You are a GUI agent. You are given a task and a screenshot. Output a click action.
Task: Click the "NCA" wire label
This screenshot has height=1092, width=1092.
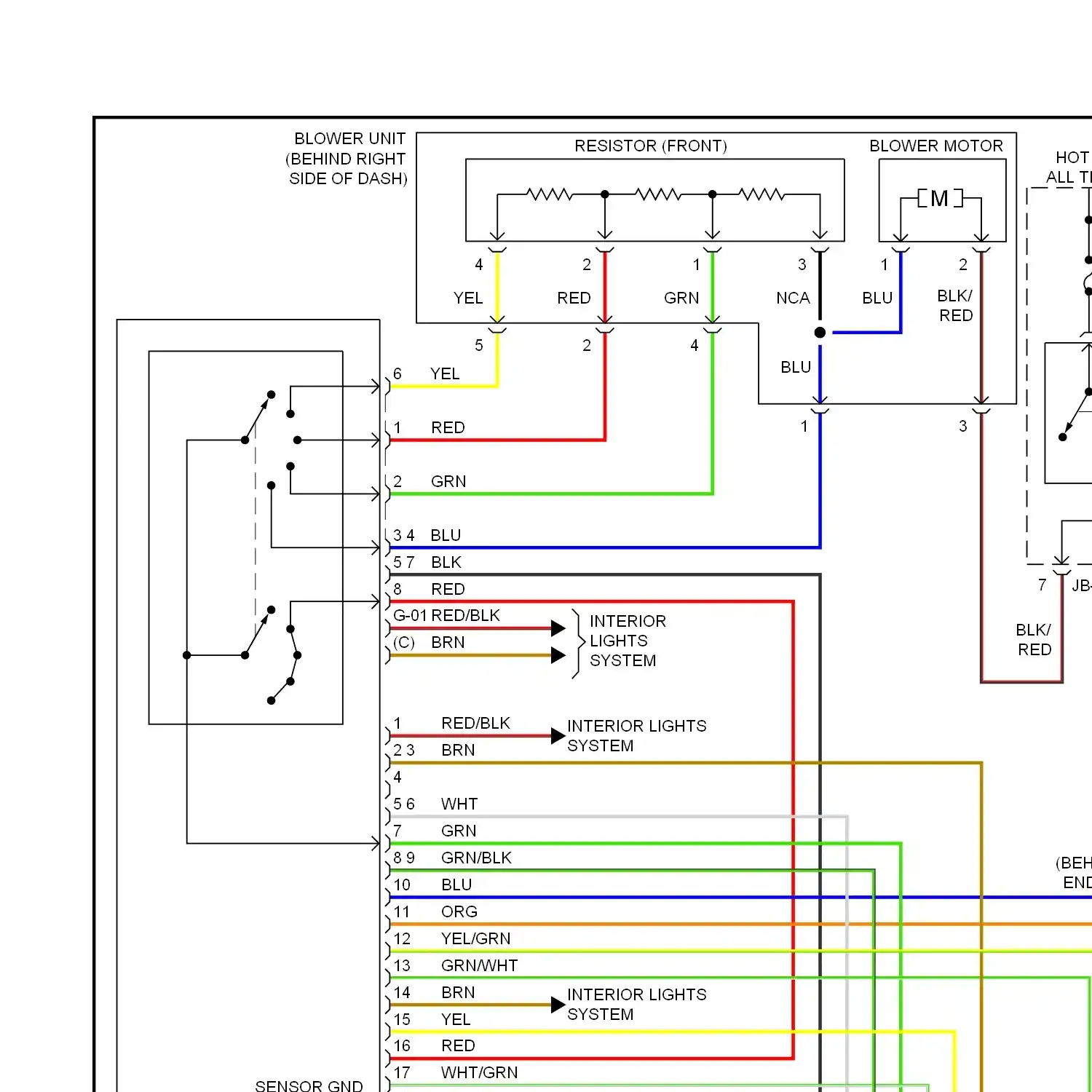click(793, 298)
